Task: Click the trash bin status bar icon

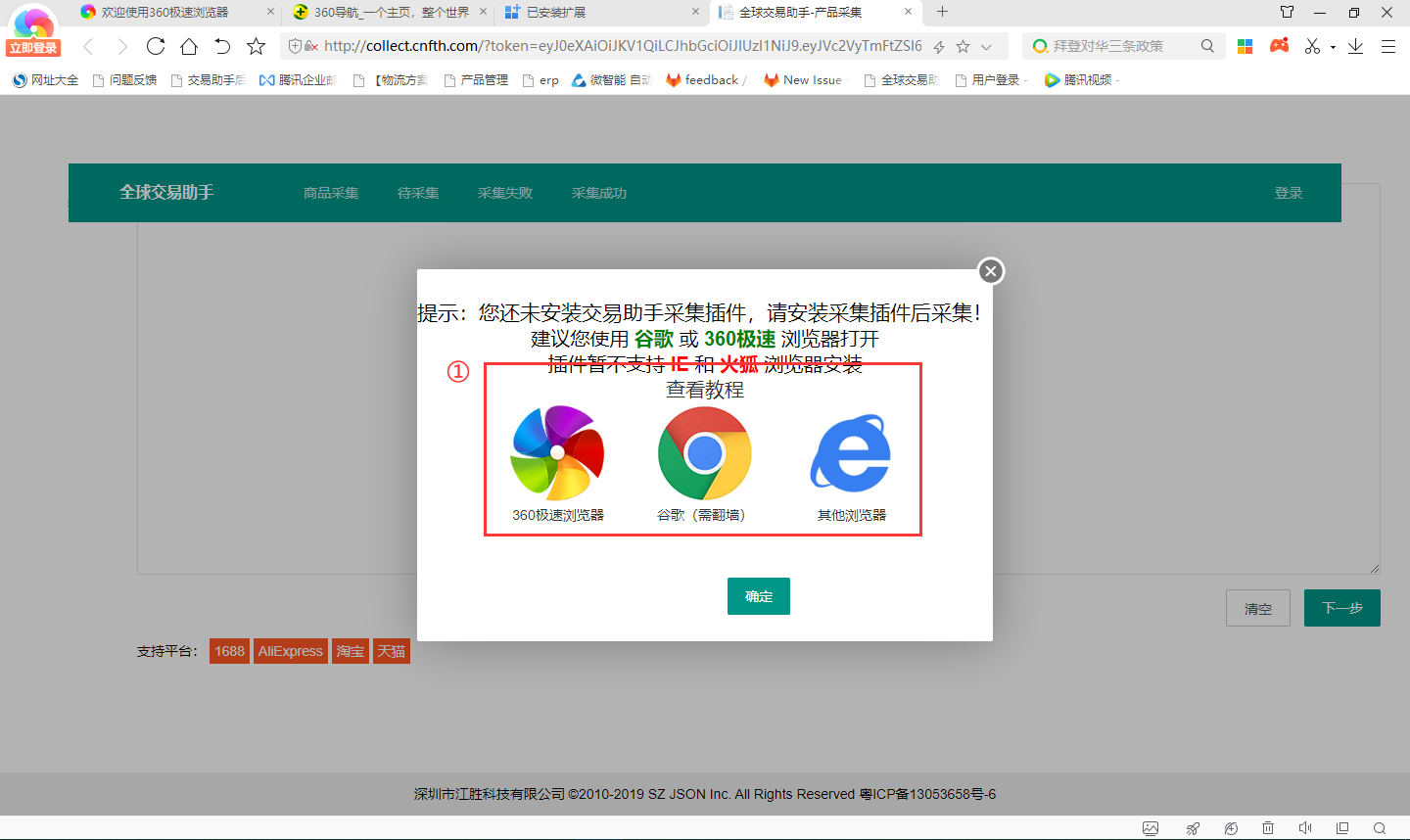Action: pos(1268,828)
